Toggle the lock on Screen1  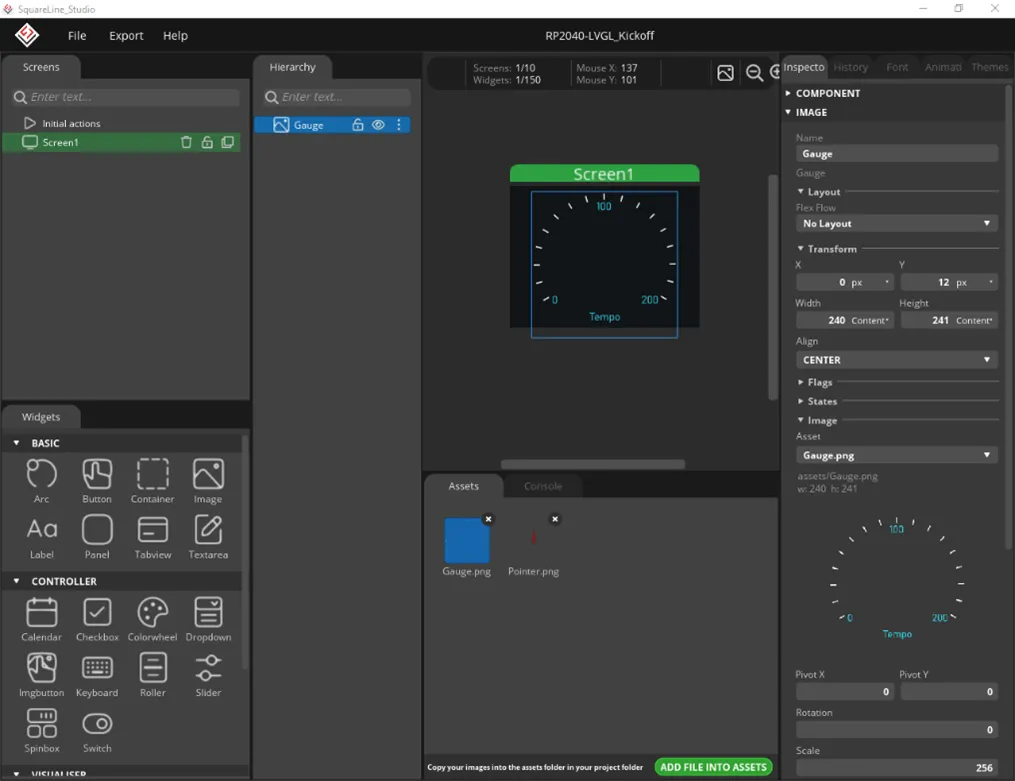pos(206,142)
